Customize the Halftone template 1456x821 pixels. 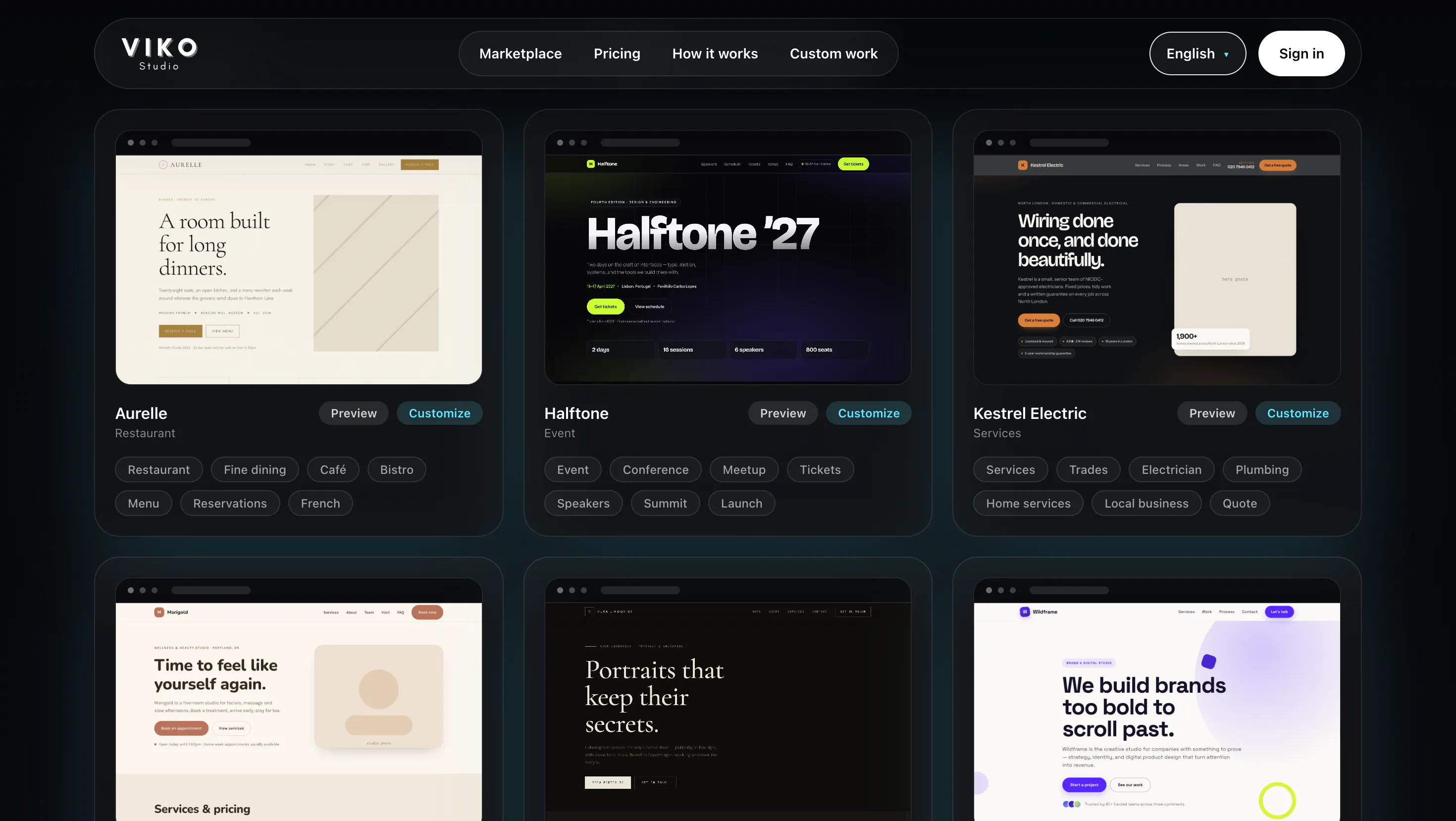(x=868, y=413)
